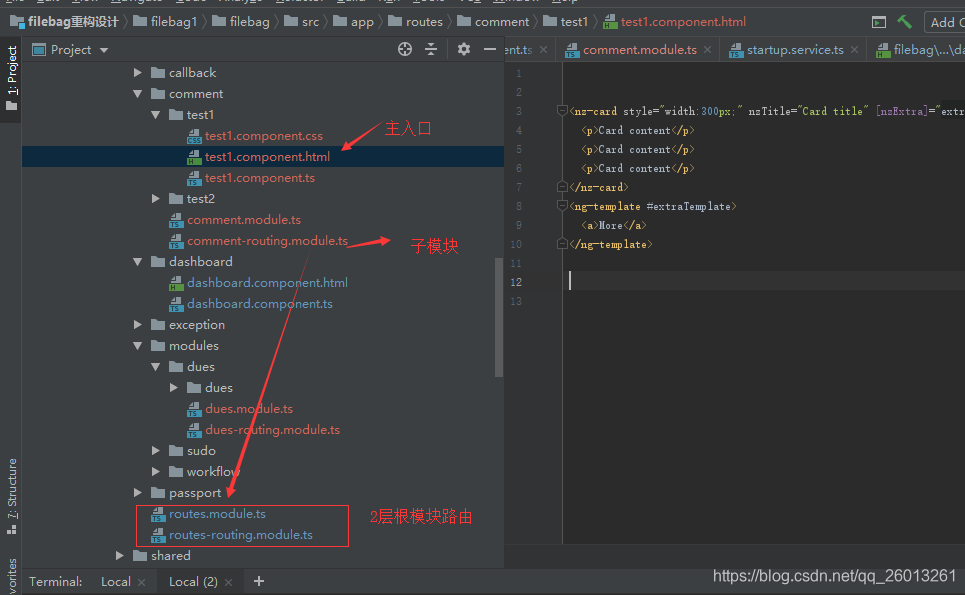Expand the callback folder

[x=138, y=73]
